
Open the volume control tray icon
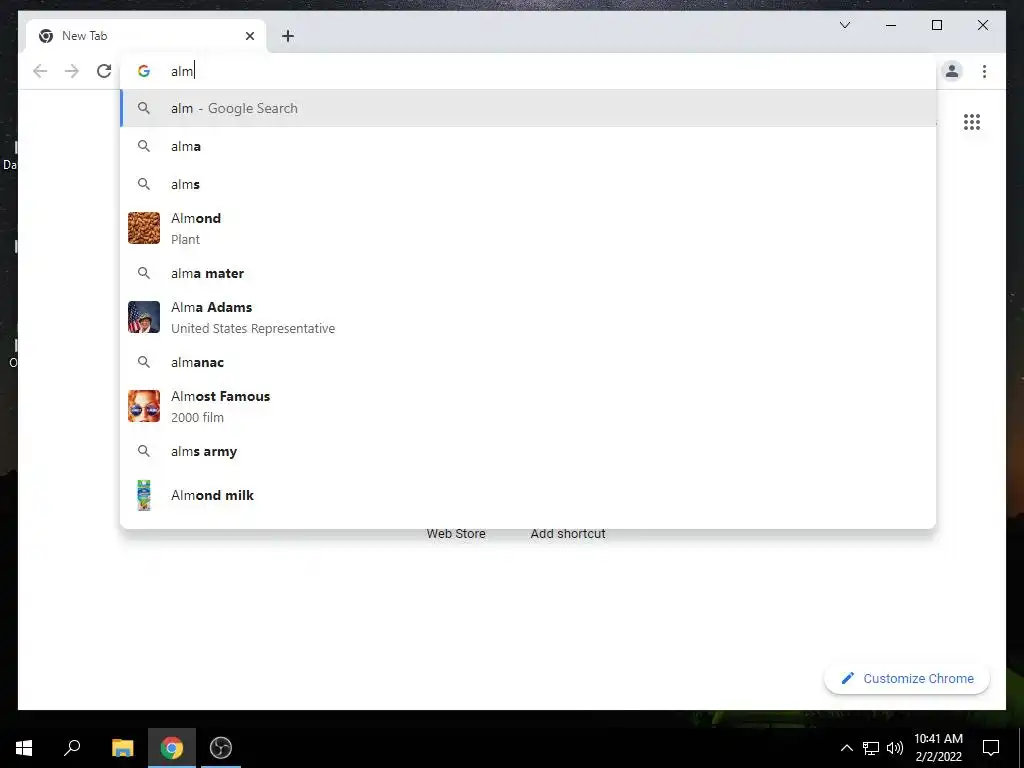coord(895,748)
